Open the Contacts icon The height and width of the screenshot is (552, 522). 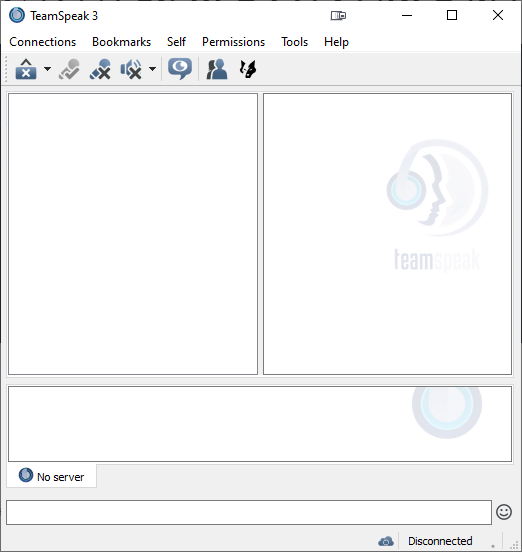pos(217,69)
